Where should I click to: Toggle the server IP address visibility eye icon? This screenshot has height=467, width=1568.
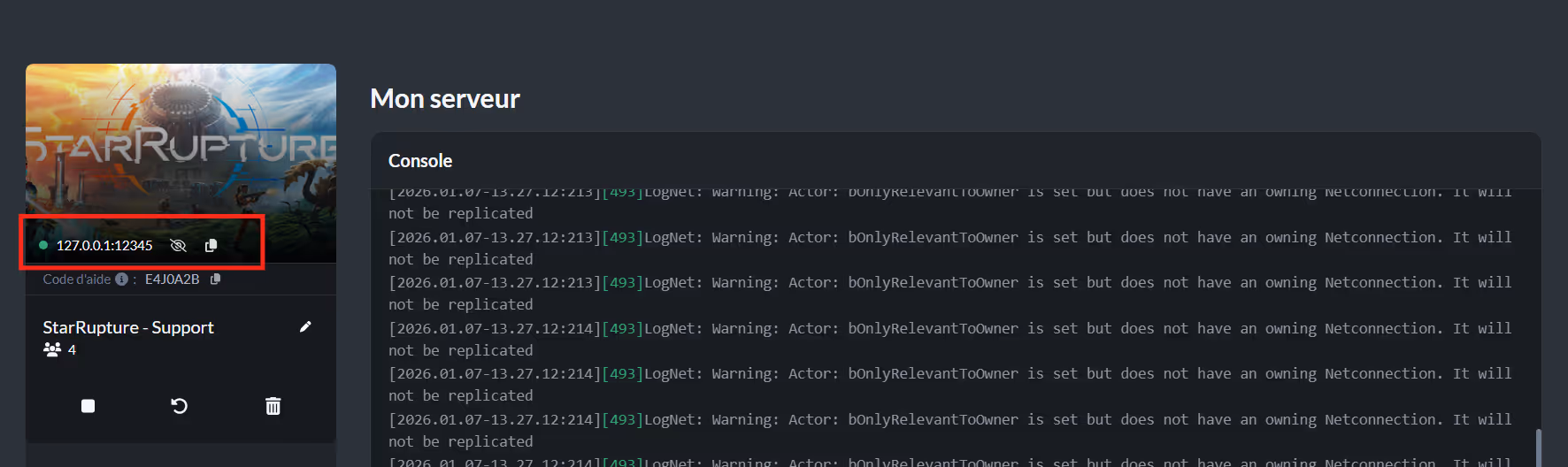pos(178,245)
